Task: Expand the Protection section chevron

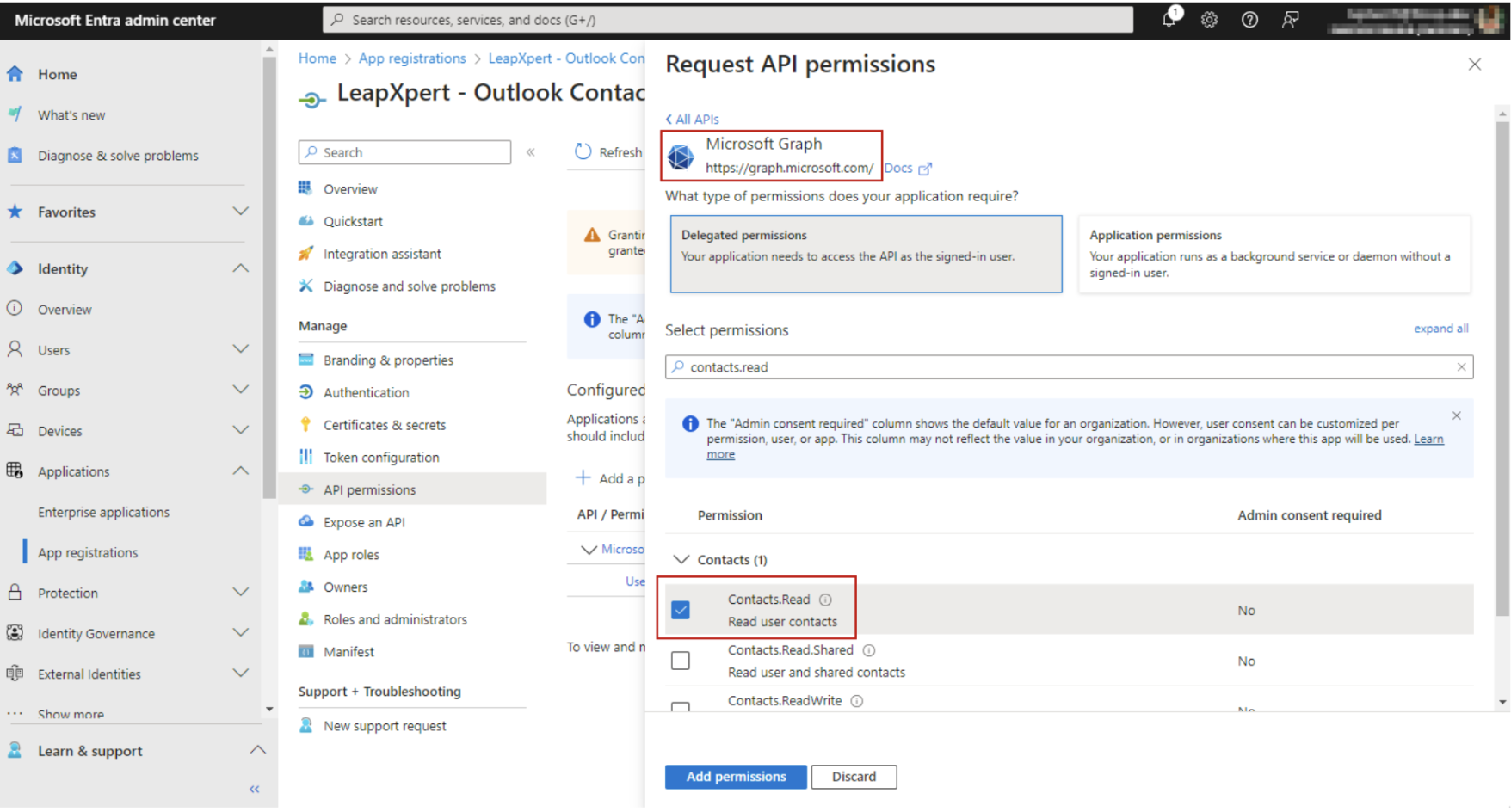Action: [241, 593]
